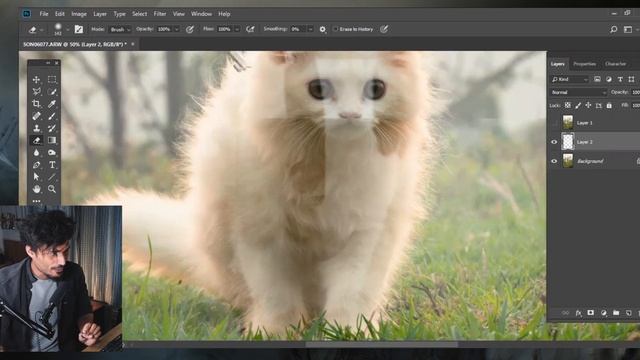Select the History Brush tool
This screenshot has width=640, height=360.
tap(52, 128)
